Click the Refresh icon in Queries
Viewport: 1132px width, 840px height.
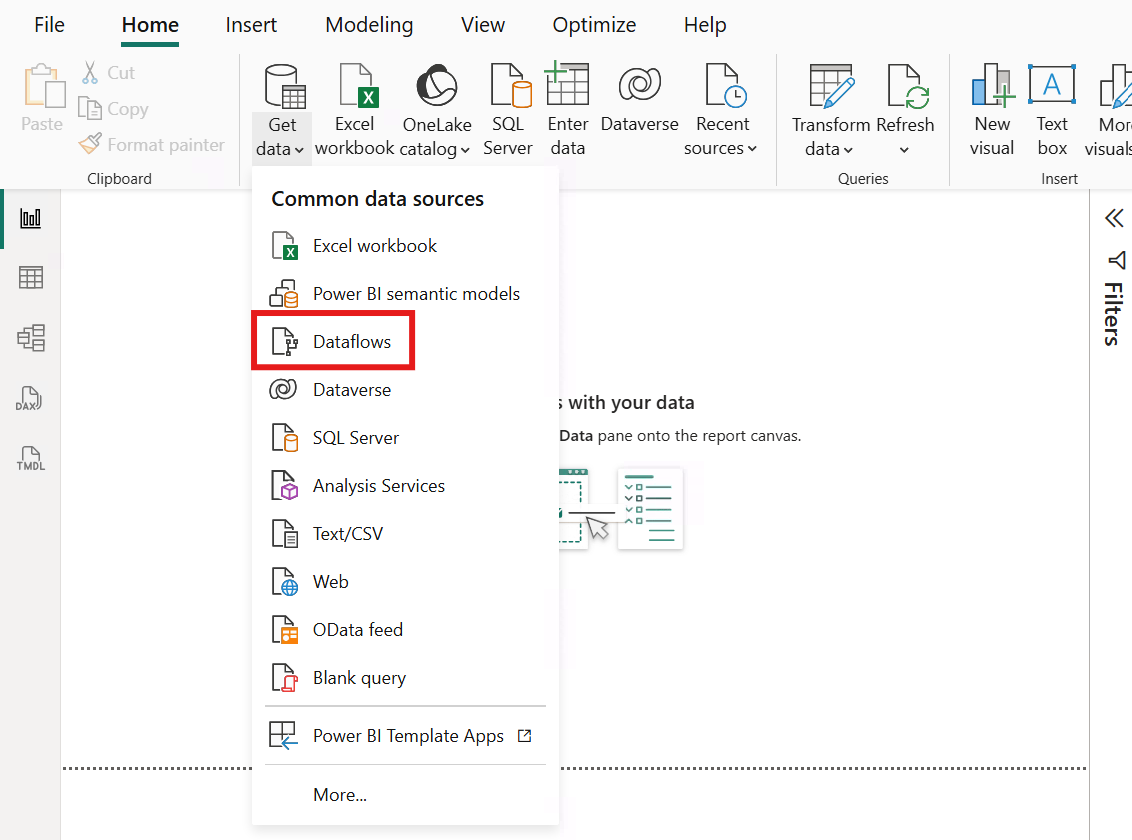click(x=907, y=87)
